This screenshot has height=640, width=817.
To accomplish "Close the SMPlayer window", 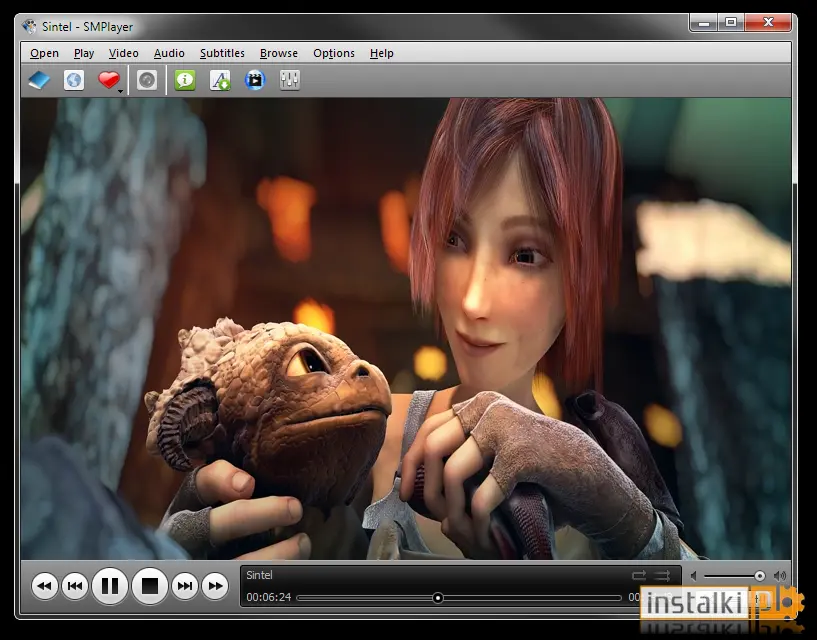I will [768, 22].
